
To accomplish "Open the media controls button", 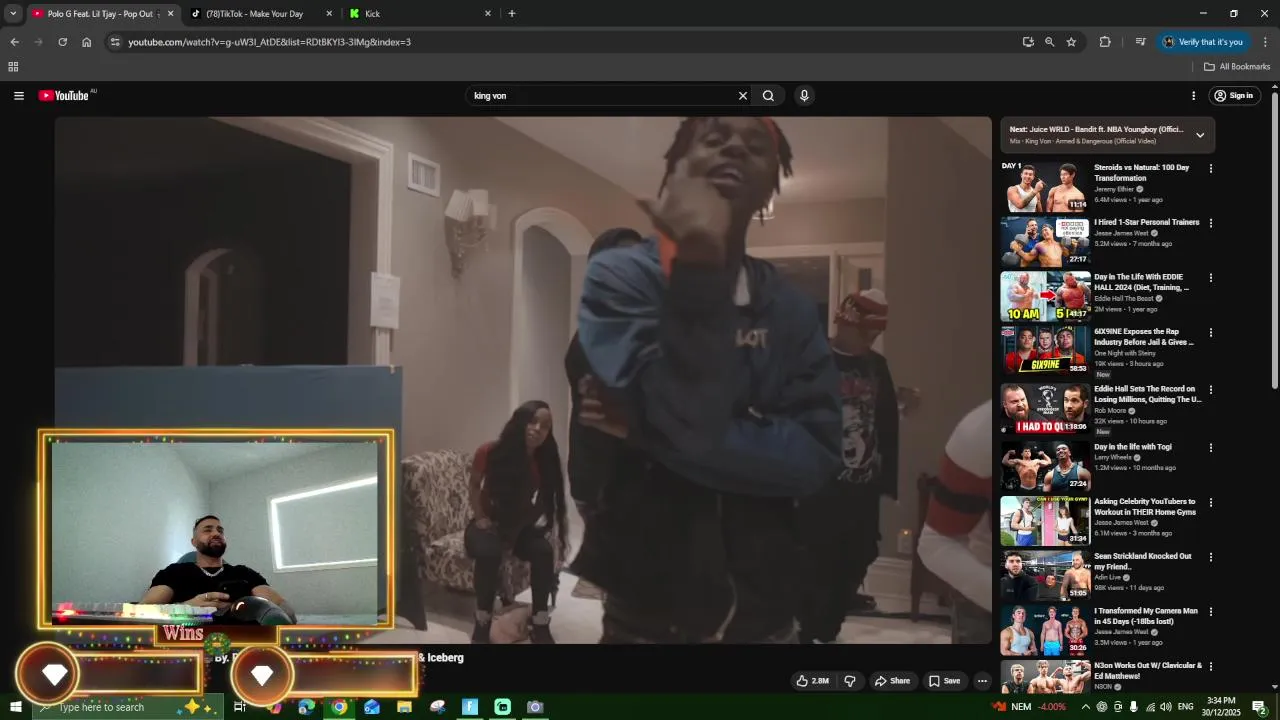I will click(1140, 42).
